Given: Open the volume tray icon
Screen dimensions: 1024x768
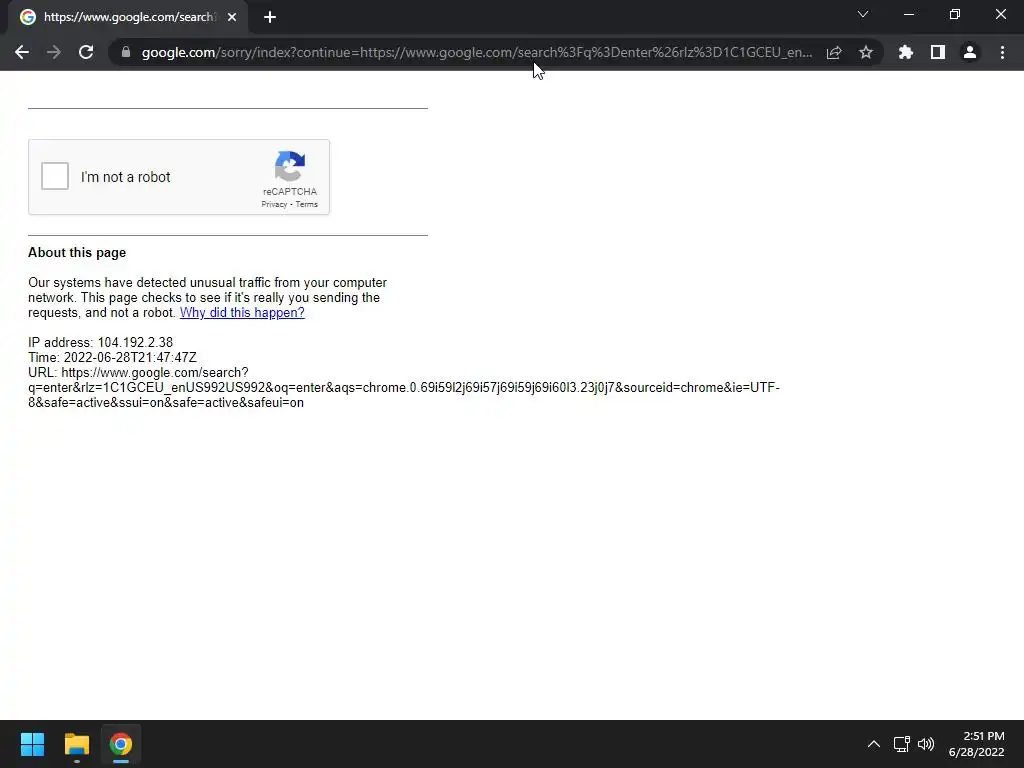Looking at the screenshot, I should pos(926,744).
